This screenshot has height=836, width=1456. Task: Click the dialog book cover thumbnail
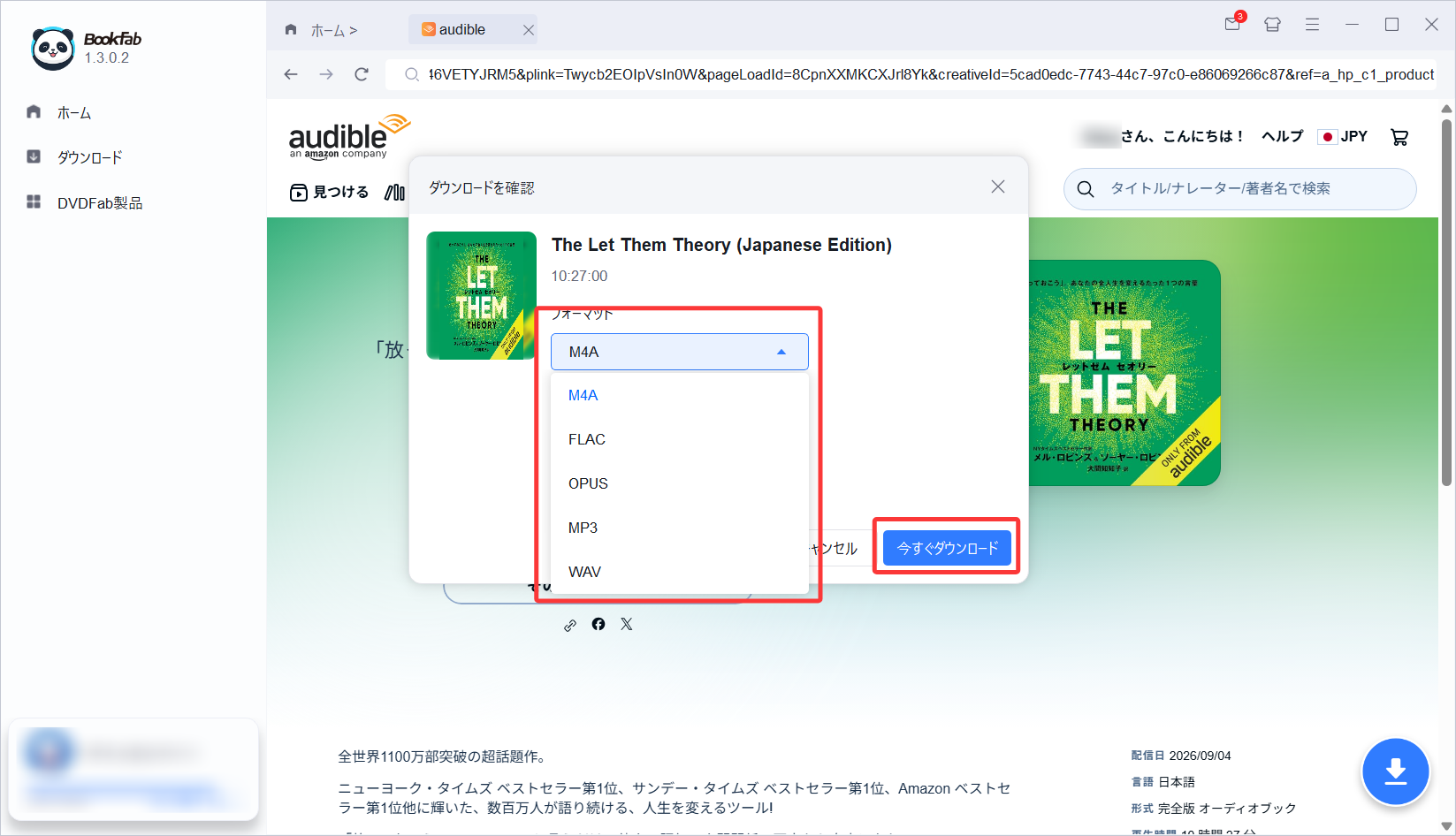point(481,295)
